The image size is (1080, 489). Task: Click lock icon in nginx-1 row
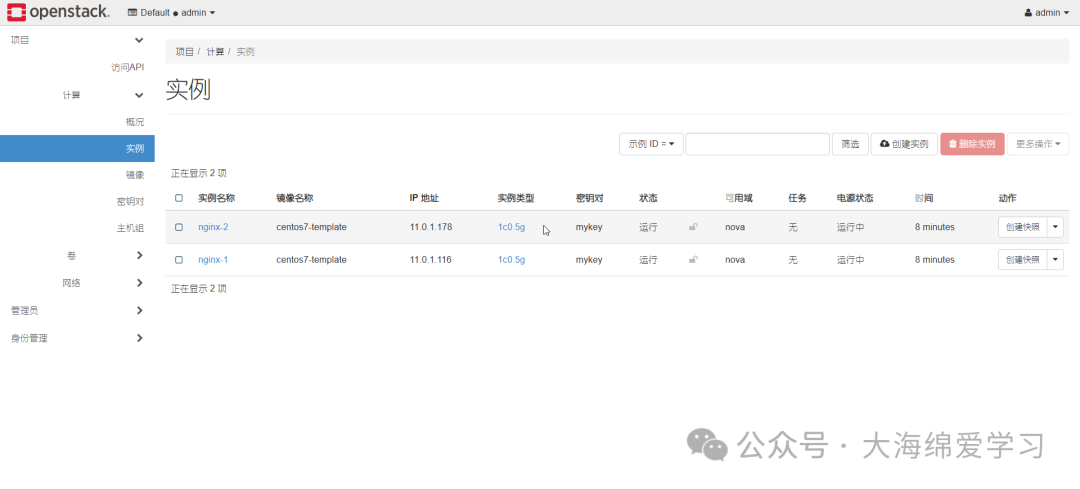pos(693,260)
